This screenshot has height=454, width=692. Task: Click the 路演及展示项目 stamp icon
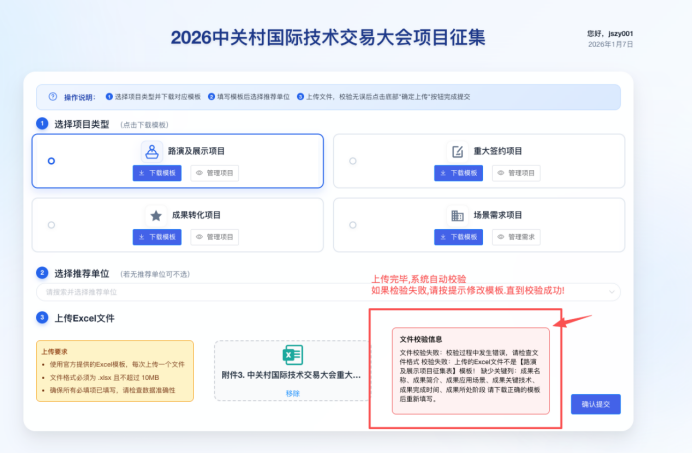tap(152, 152)
